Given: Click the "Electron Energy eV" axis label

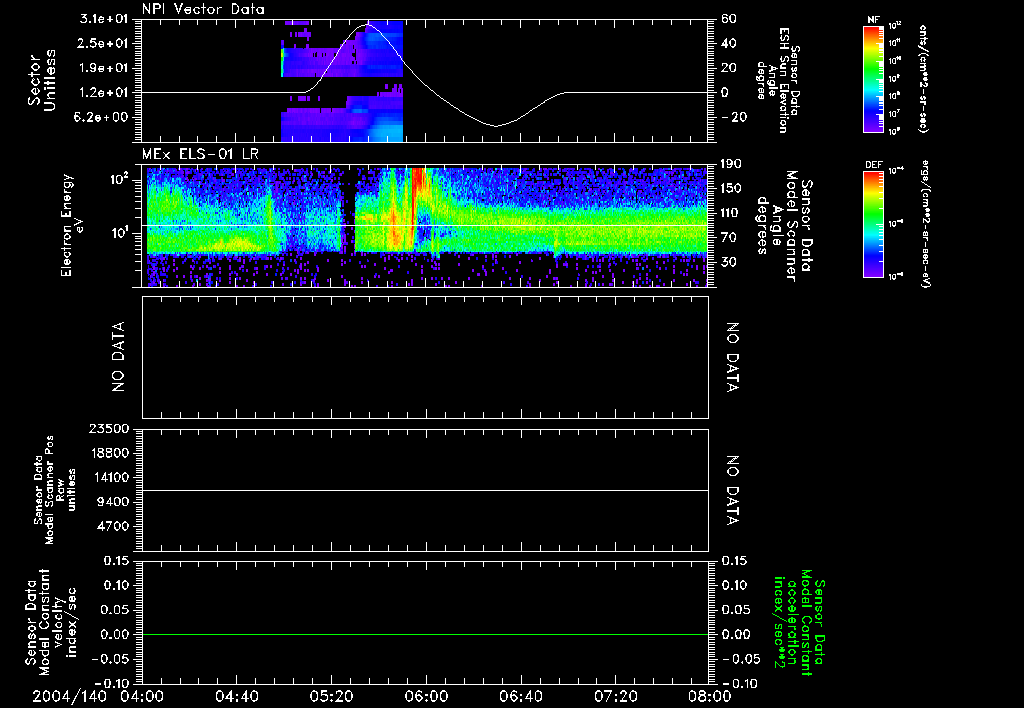Looking at the screenshot, I should [72, 225].
